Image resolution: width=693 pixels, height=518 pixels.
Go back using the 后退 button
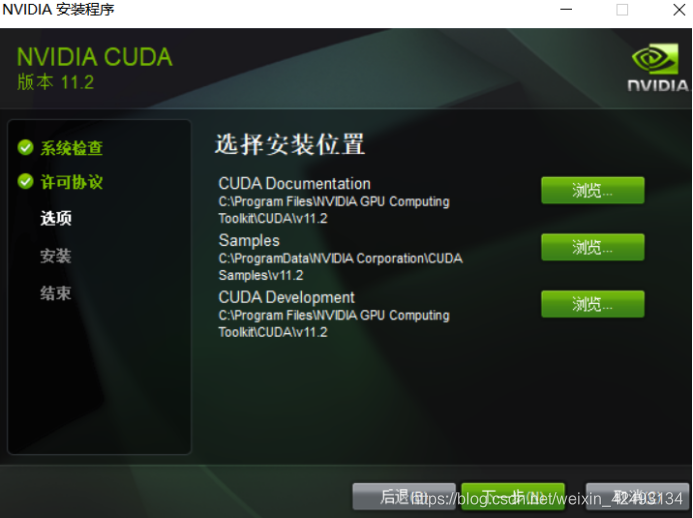(404, 496)
